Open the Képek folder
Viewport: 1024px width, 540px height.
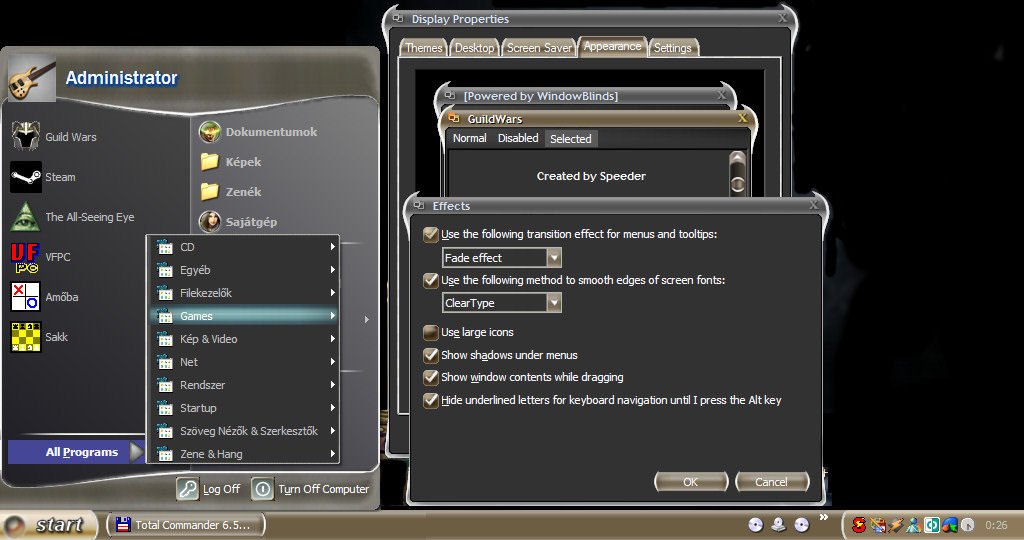tap(243, 162)
